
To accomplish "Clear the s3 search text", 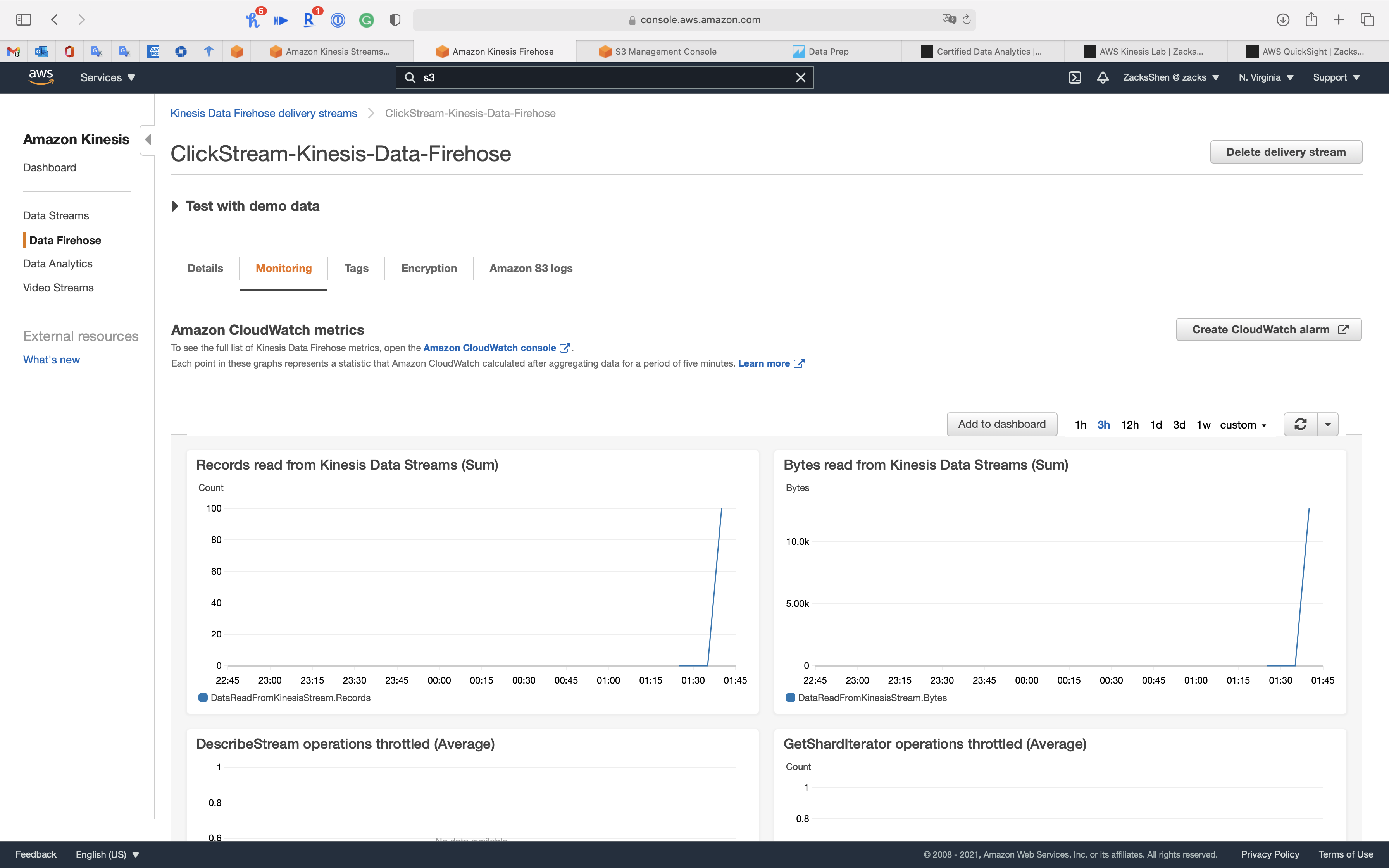I will pyautogui.click(x=800, y=77).
